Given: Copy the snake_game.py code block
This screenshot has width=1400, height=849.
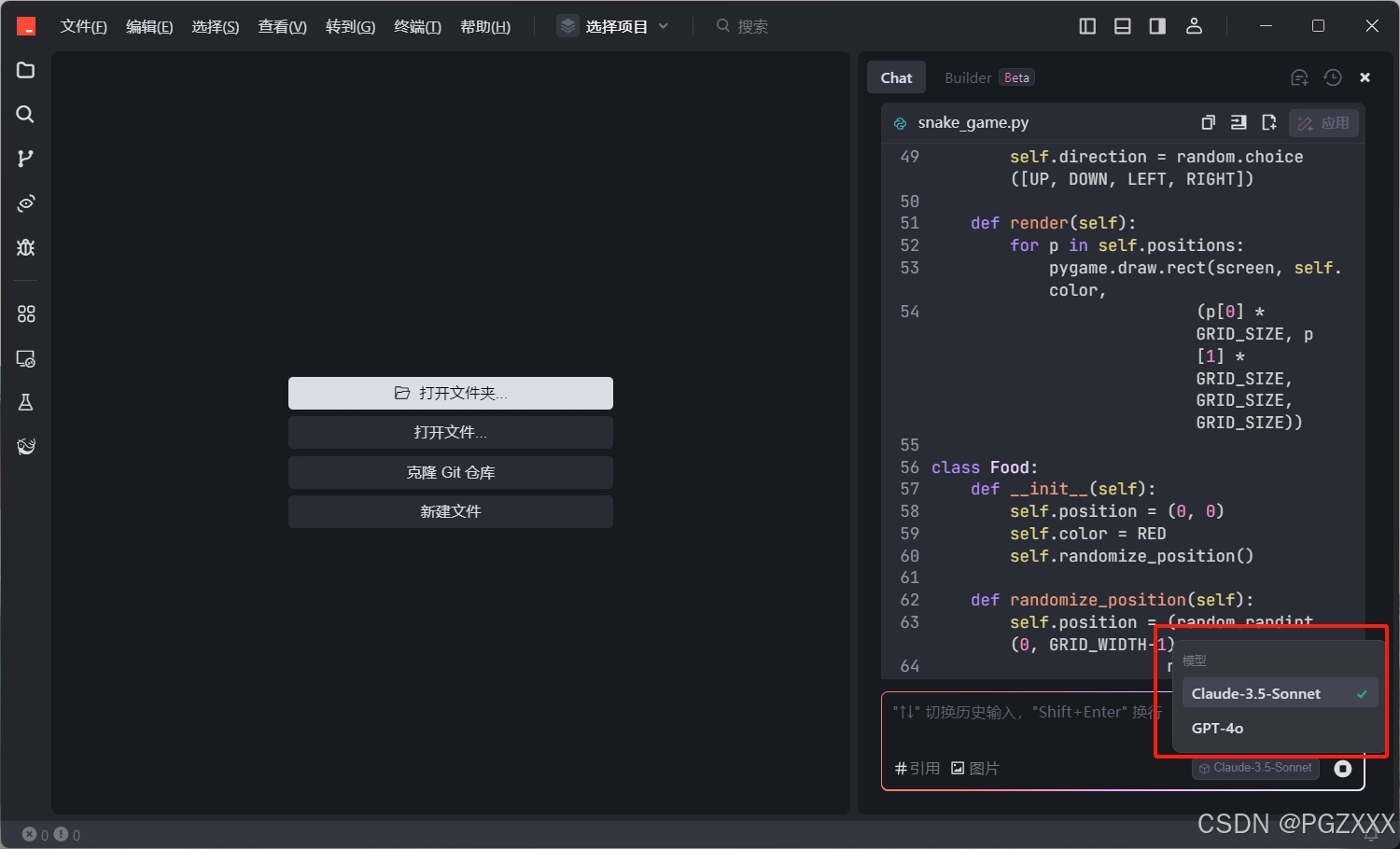Looking at the screenshot, I should coord(1208,122).
